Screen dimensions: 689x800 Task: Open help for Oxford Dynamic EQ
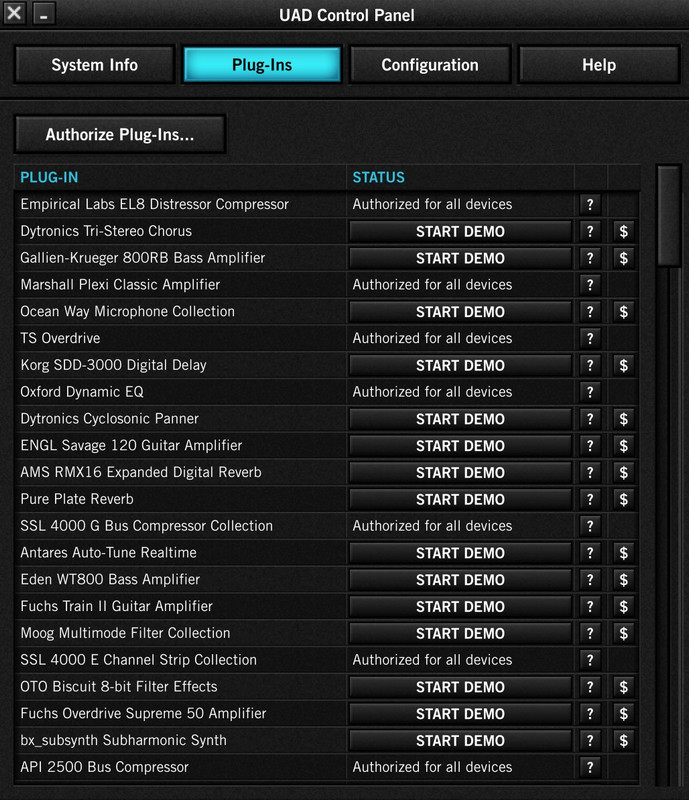click(x=590, y=392)
